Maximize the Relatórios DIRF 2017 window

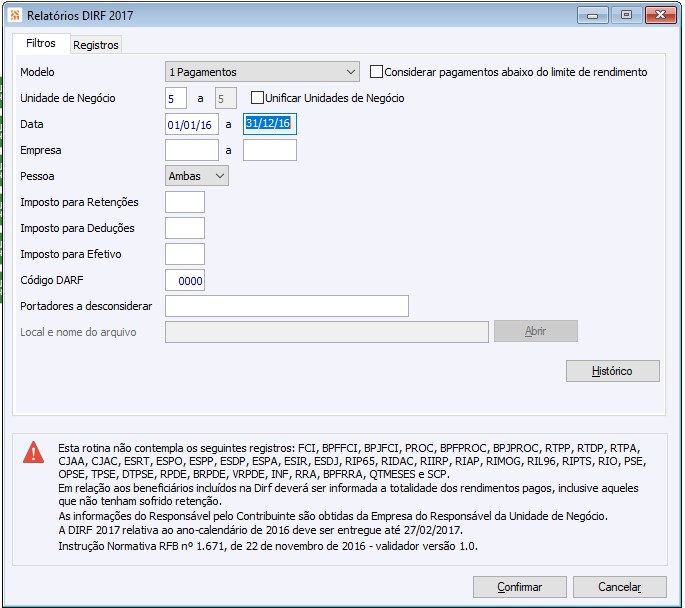pos(626,15)
